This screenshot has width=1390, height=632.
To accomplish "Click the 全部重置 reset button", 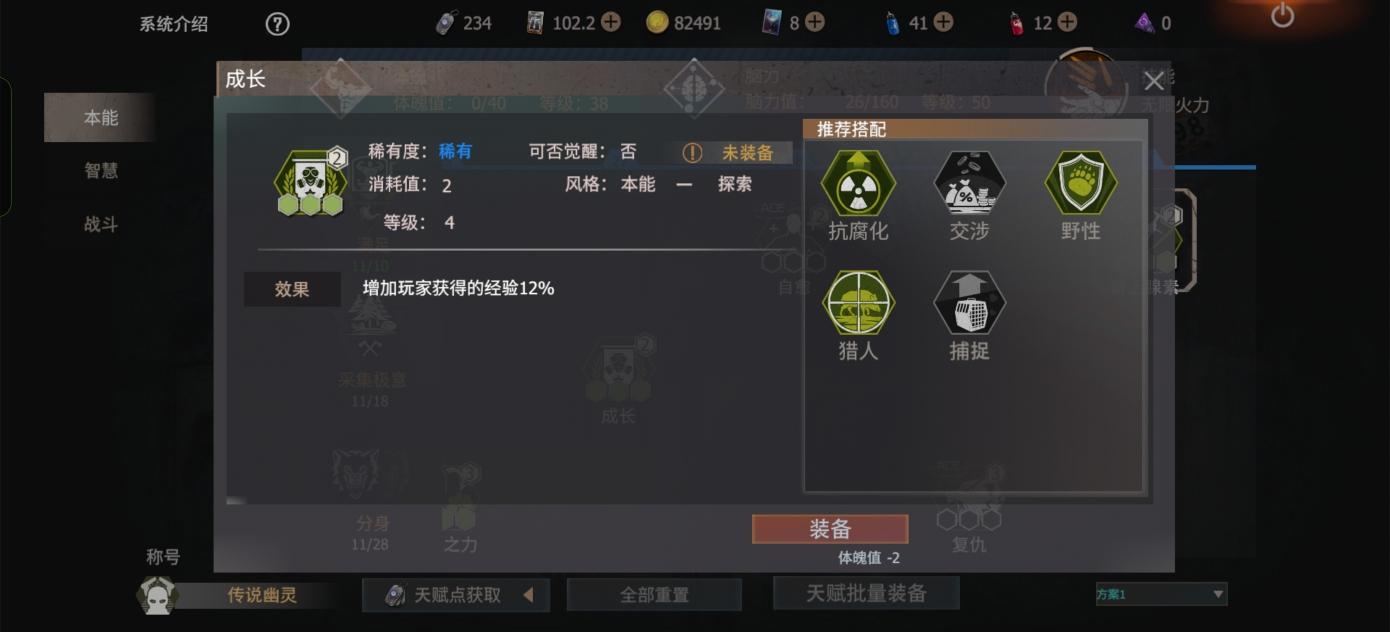I will 654,595.
